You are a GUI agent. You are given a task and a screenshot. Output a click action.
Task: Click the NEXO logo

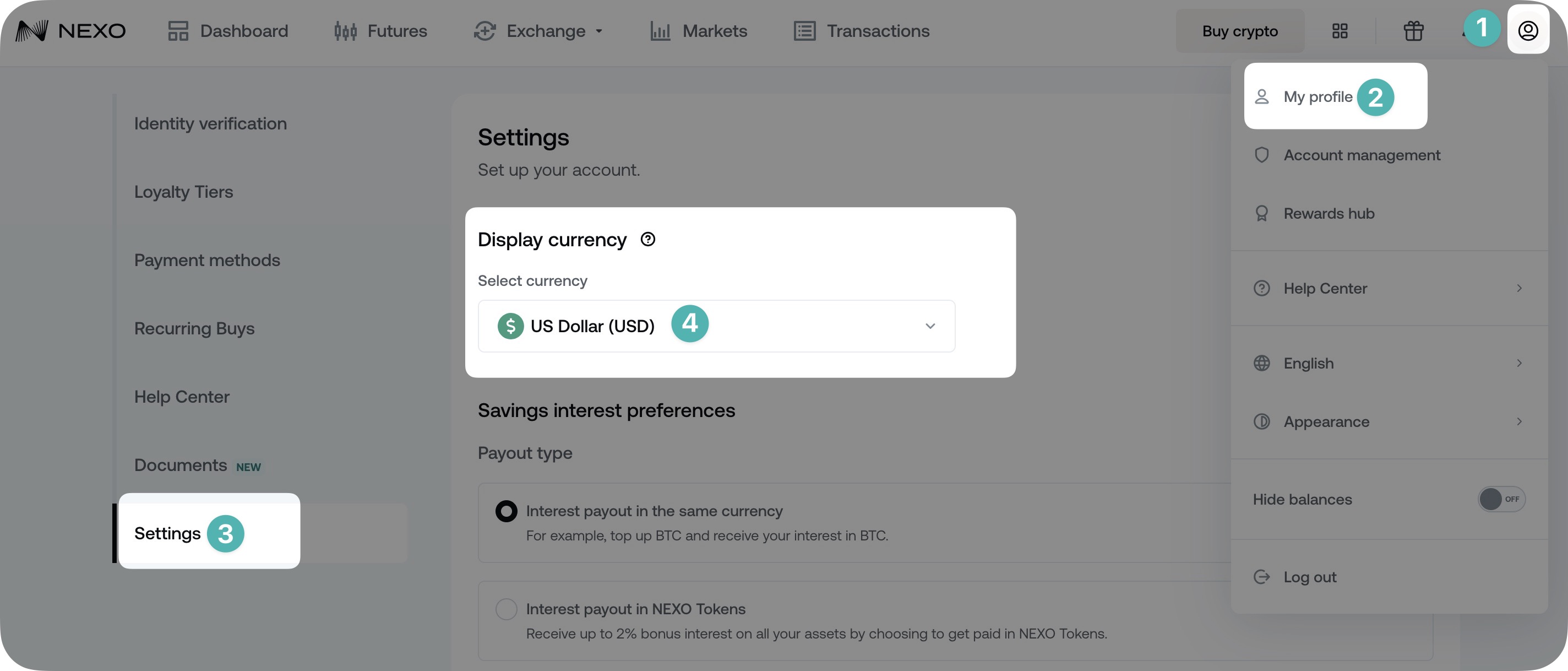pyautogui.click(x=70, y=31)
